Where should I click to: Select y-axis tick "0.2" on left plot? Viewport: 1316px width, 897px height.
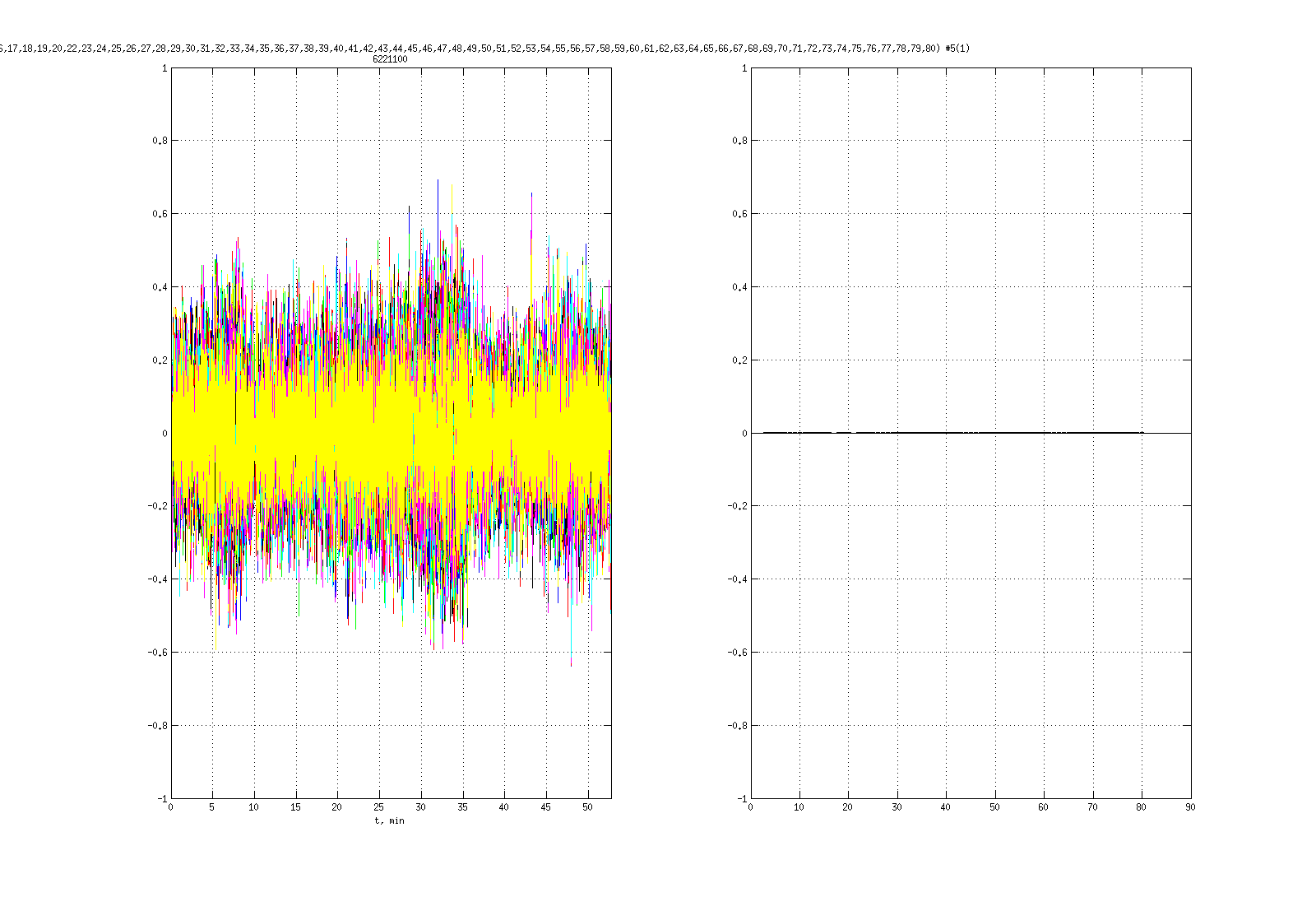160,360
